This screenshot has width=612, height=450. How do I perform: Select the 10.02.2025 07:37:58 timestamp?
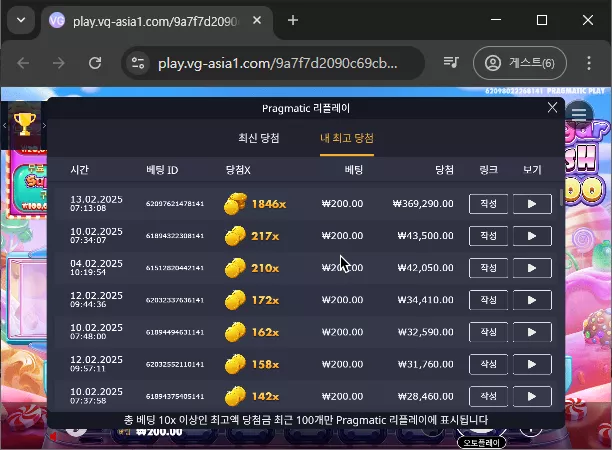pyautogui.click(x=96, y=396)
